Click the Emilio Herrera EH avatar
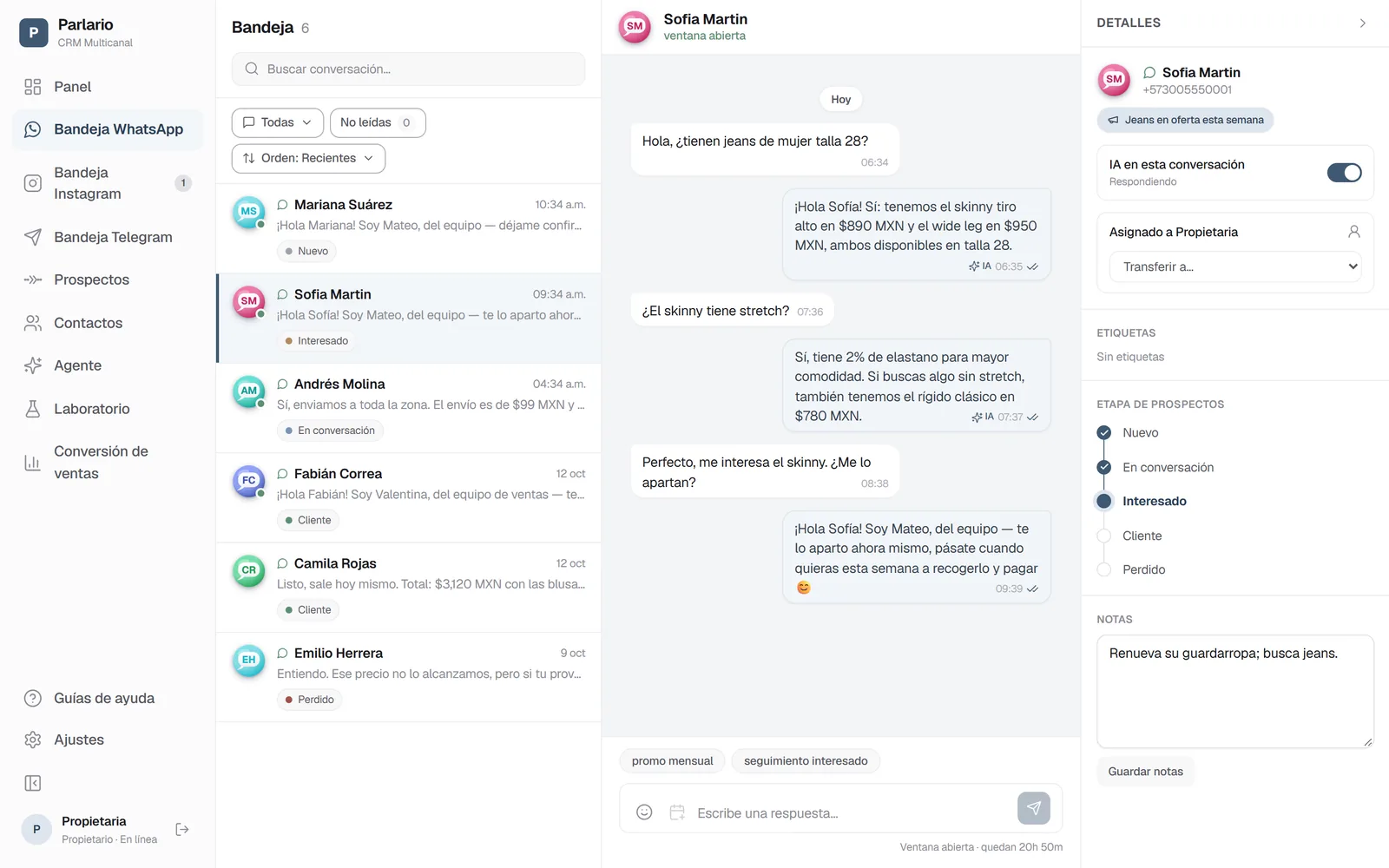The width and height of the screenshot is (1389, 868). (249, 661)
